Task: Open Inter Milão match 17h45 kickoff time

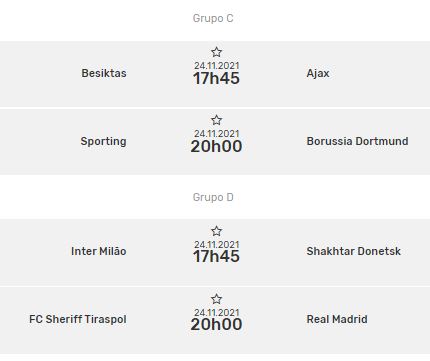Action: 216,256
